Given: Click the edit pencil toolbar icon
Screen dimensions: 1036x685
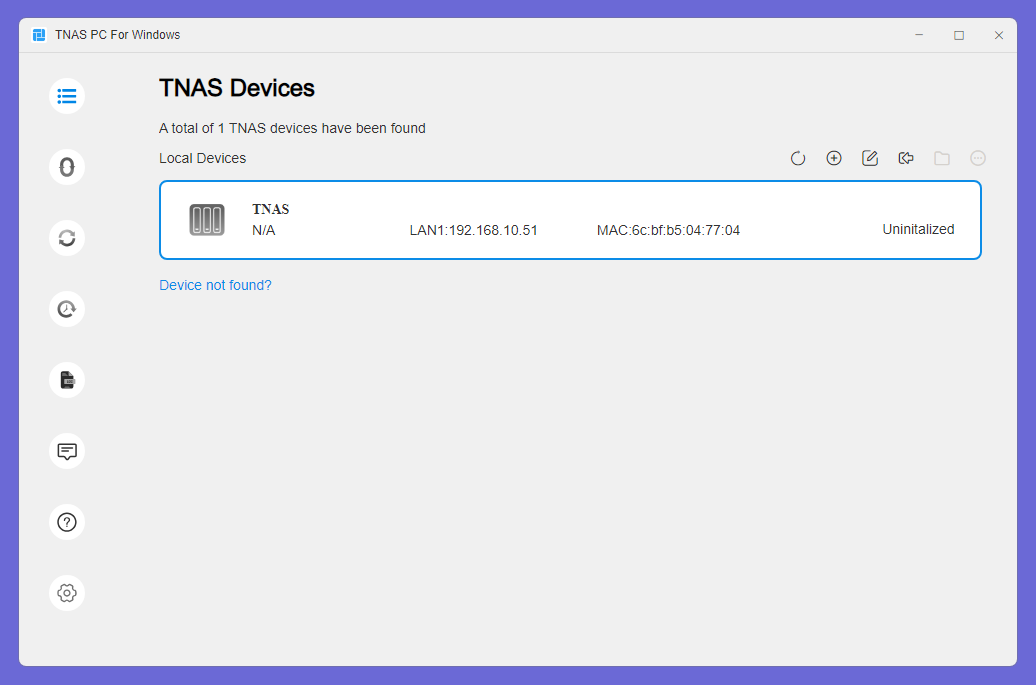Looking at the screenshot, I should (x=870, y=158).
